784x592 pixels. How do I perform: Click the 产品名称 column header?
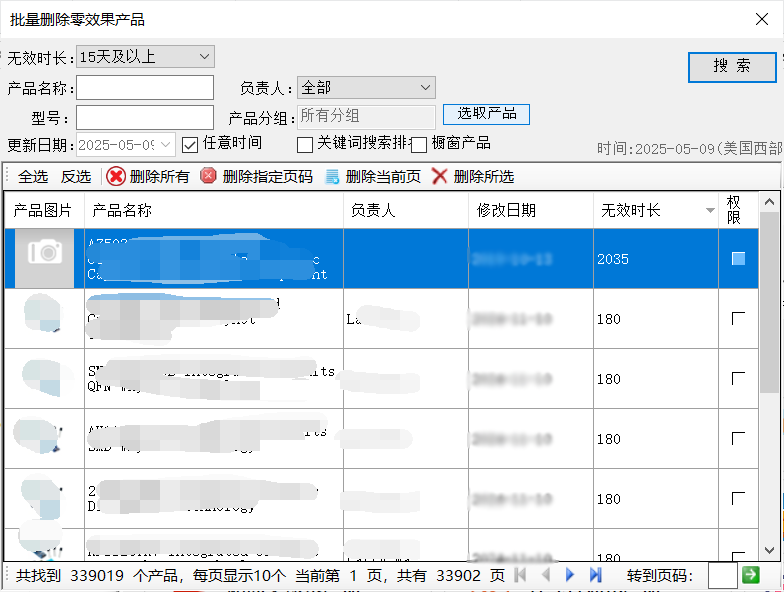pyautogui.click(x=213, y=210)
